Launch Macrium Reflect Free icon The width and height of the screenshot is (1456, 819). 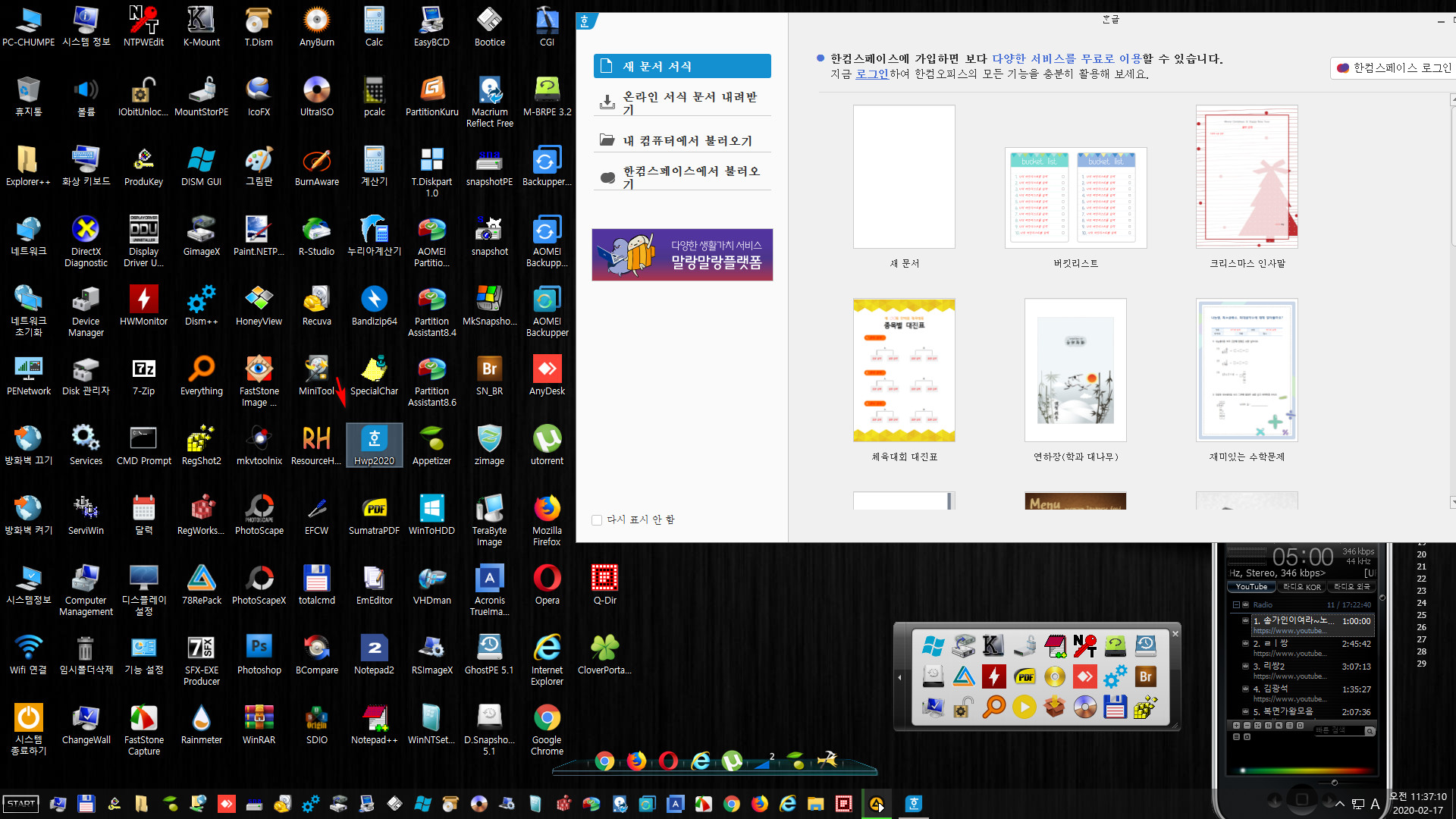[x=489, y=102]
